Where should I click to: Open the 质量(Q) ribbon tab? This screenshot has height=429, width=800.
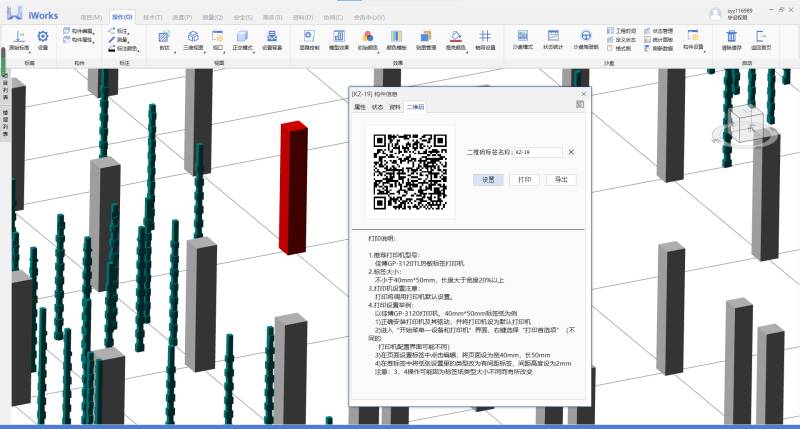coord(212,17)
